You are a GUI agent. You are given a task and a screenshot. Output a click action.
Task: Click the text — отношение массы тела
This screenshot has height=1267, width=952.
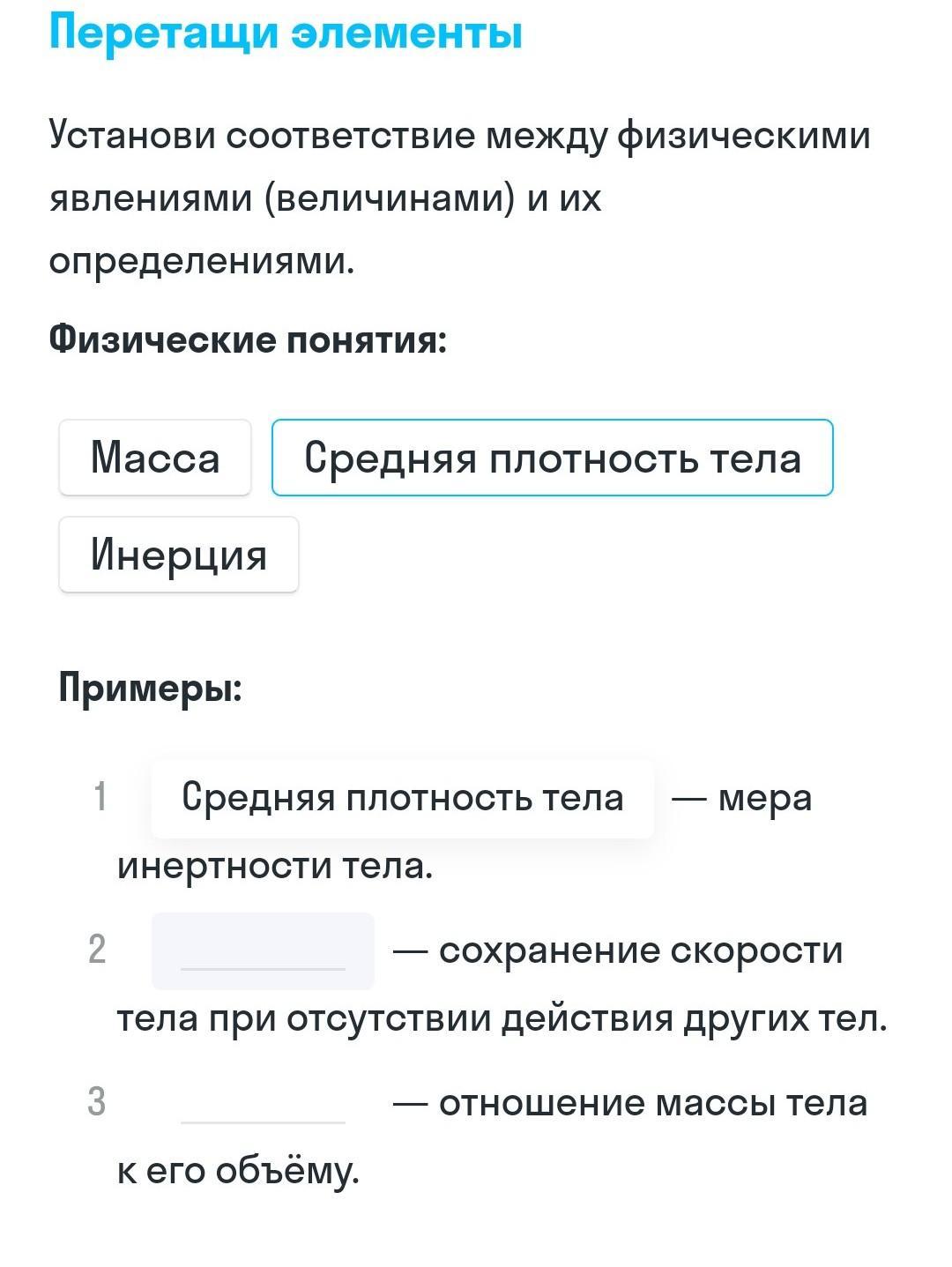(x=630, y=1103)
